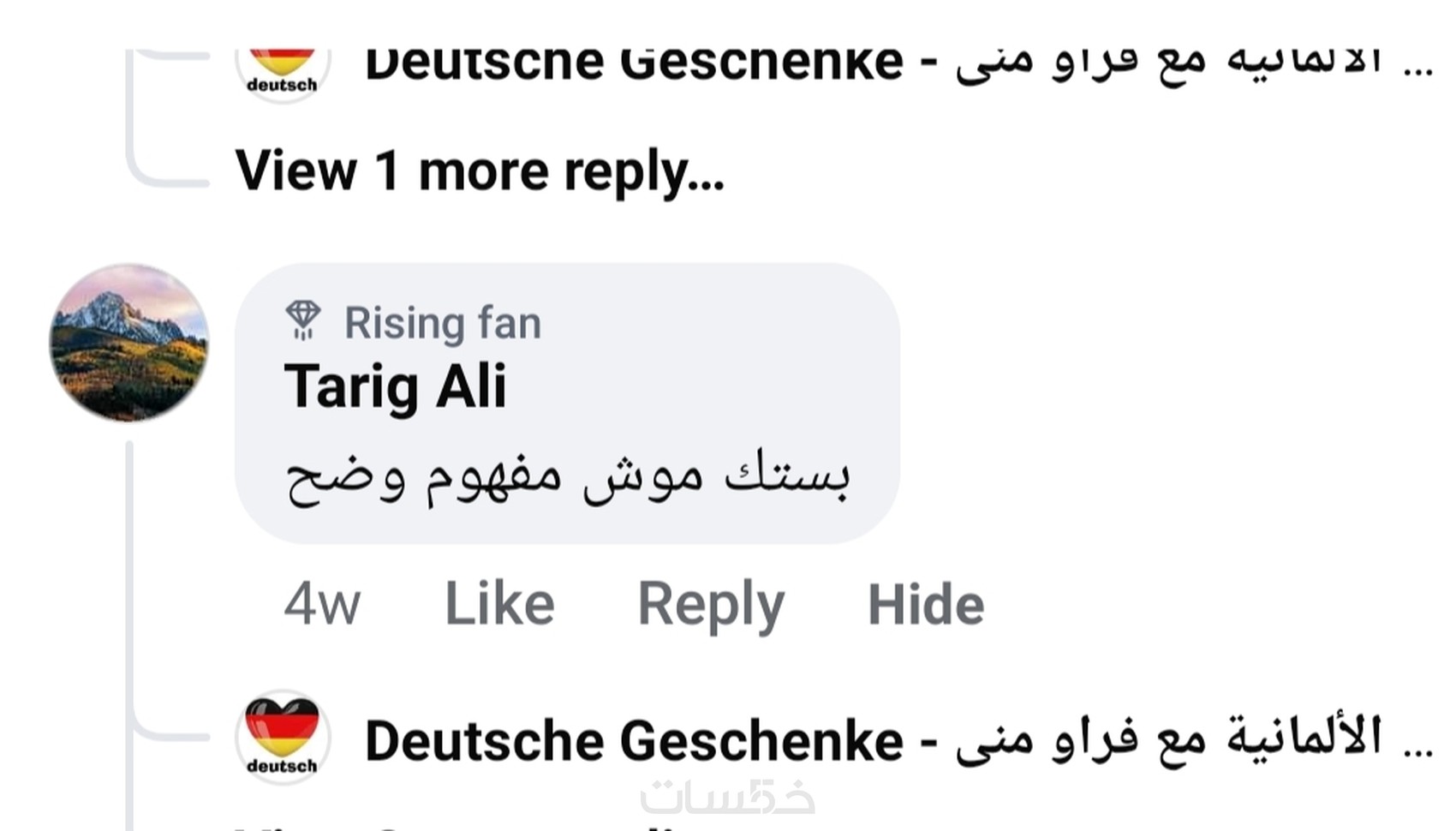The image size is (1456, 831).
Task: Click the خمسات watermark at the bottom
Action: [727, 798]
